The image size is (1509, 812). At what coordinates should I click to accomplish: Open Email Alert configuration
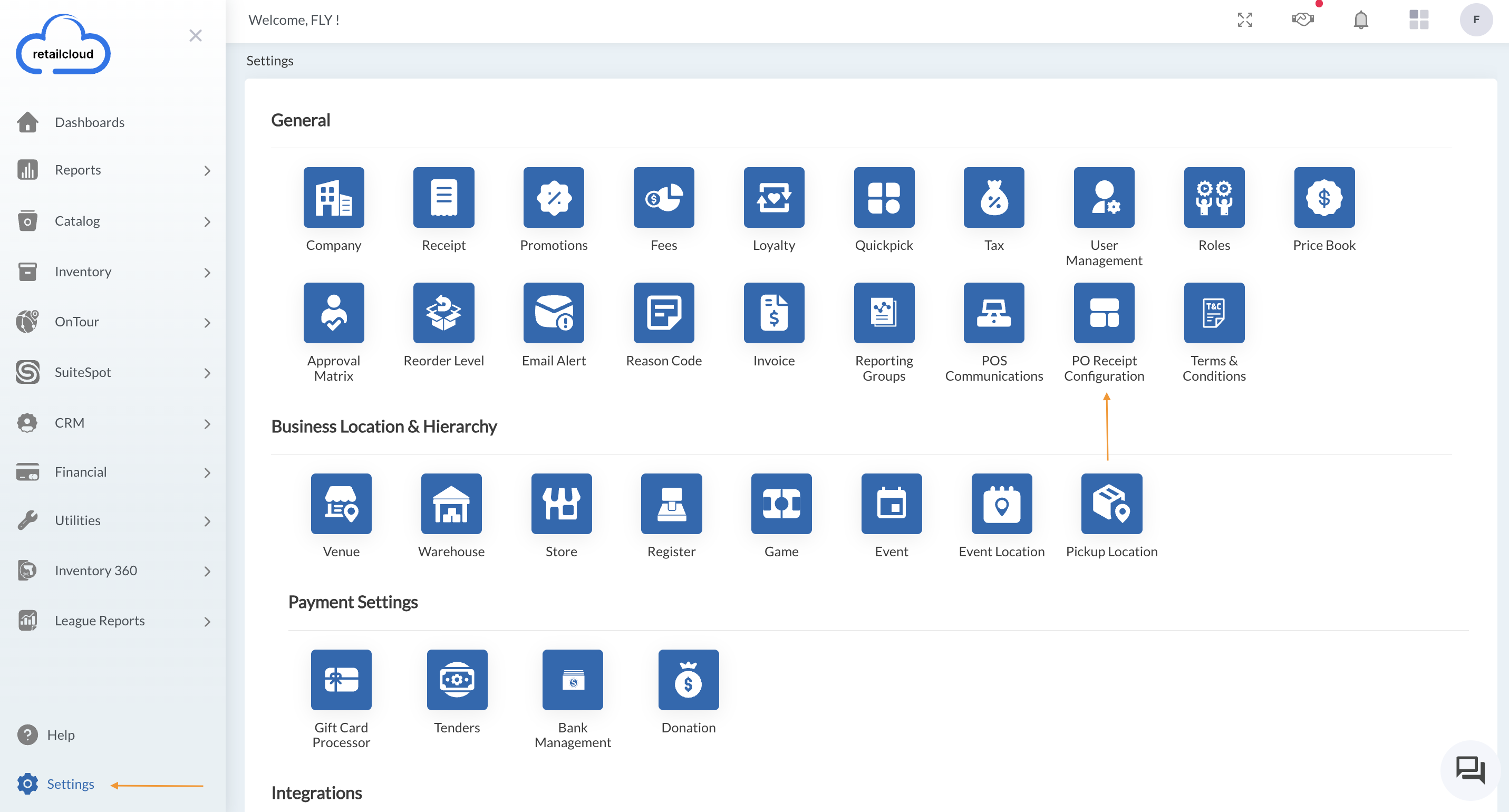pos(554,313)
